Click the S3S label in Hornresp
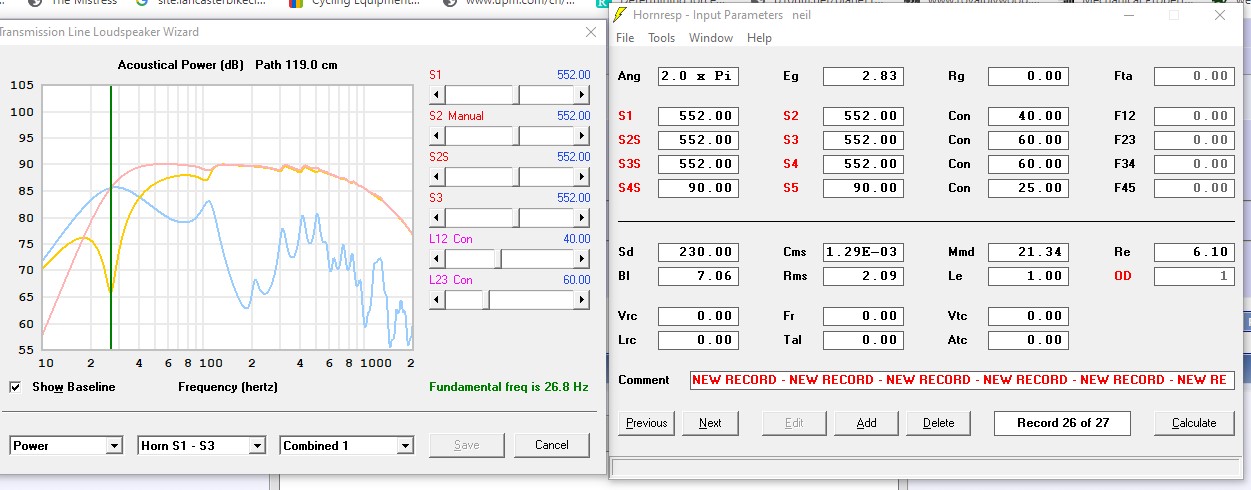This screenshot has height=490, width=1251. 629,164
